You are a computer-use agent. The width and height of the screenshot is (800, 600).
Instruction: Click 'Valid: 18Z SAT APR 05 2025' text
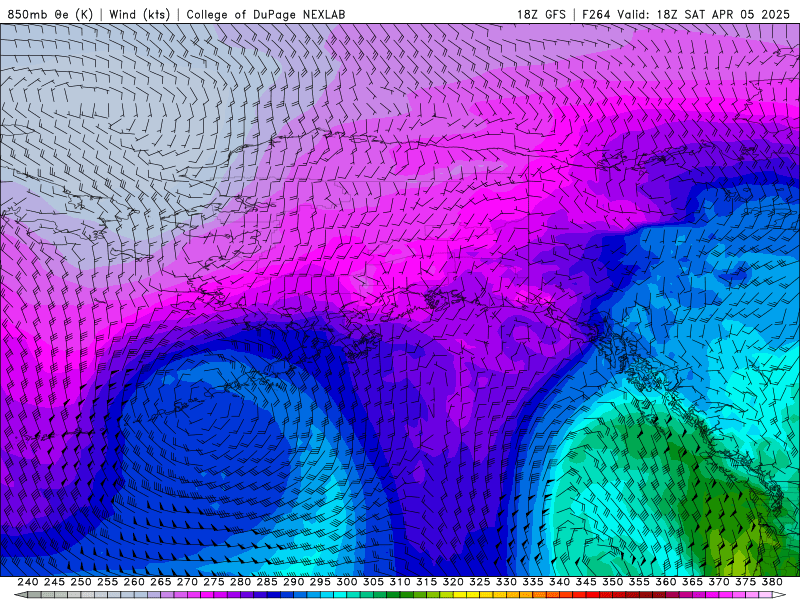(x=703, y=14)
